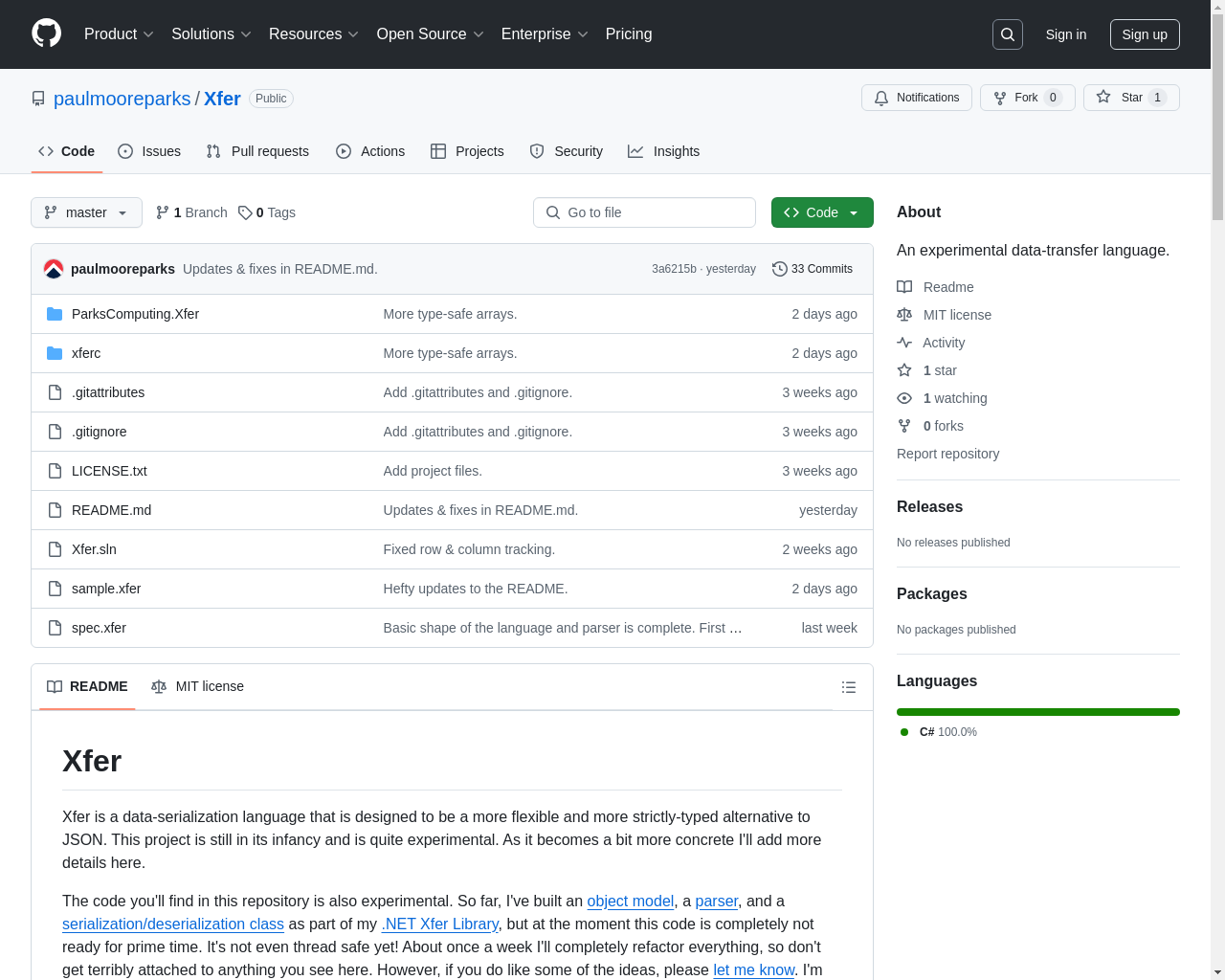Image resolution: width=1225 pixels, height=980 pixels.
Task: Click the .gitattributes file icon
Action: [55, 392]
